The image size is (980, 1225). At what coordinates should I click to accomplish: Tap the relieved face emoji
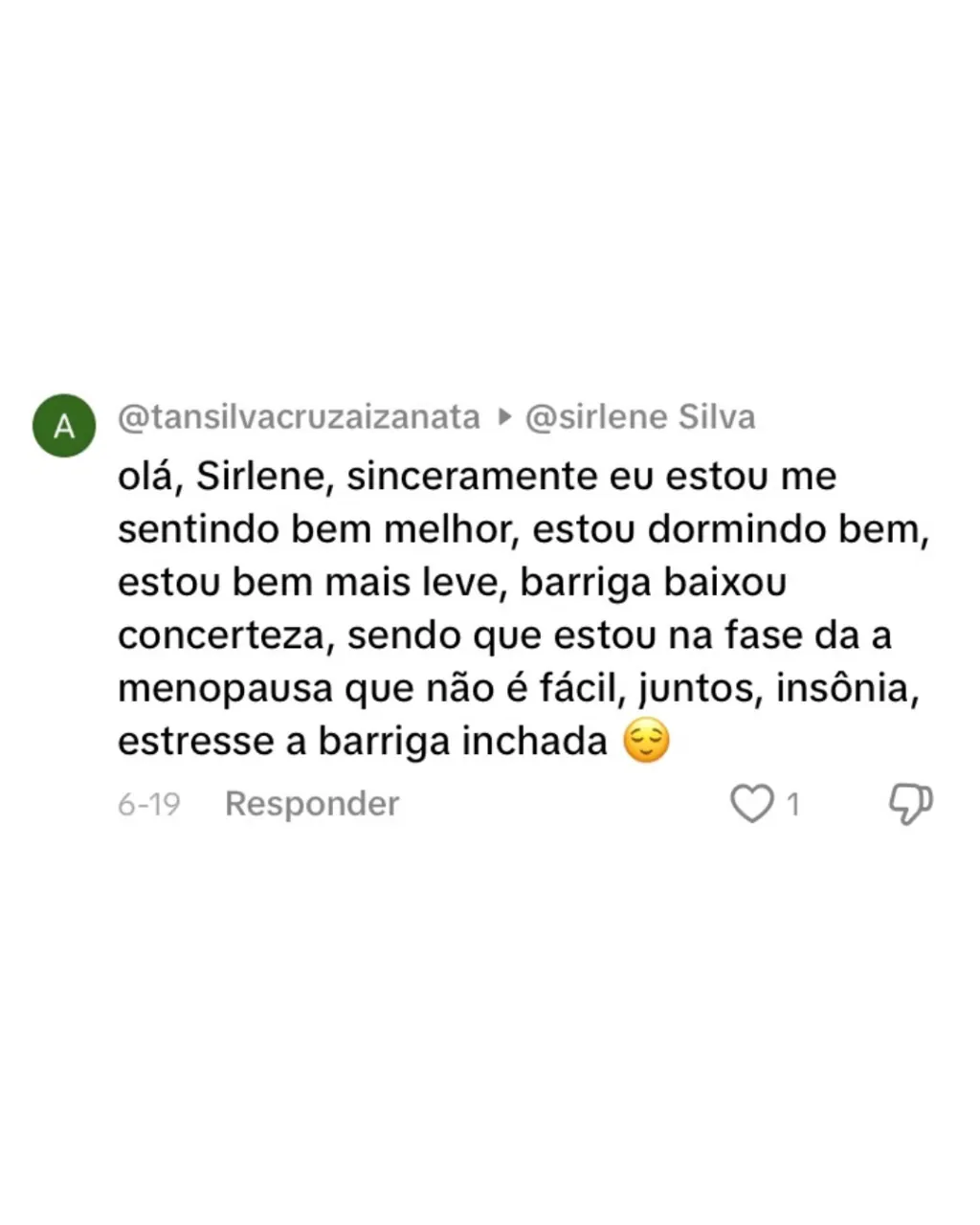(646, 742)
